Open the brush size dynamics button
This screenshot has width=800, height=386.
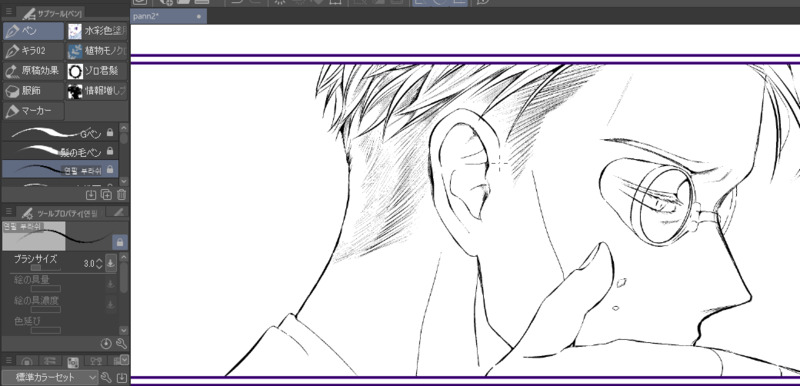(x=111, y=263)
